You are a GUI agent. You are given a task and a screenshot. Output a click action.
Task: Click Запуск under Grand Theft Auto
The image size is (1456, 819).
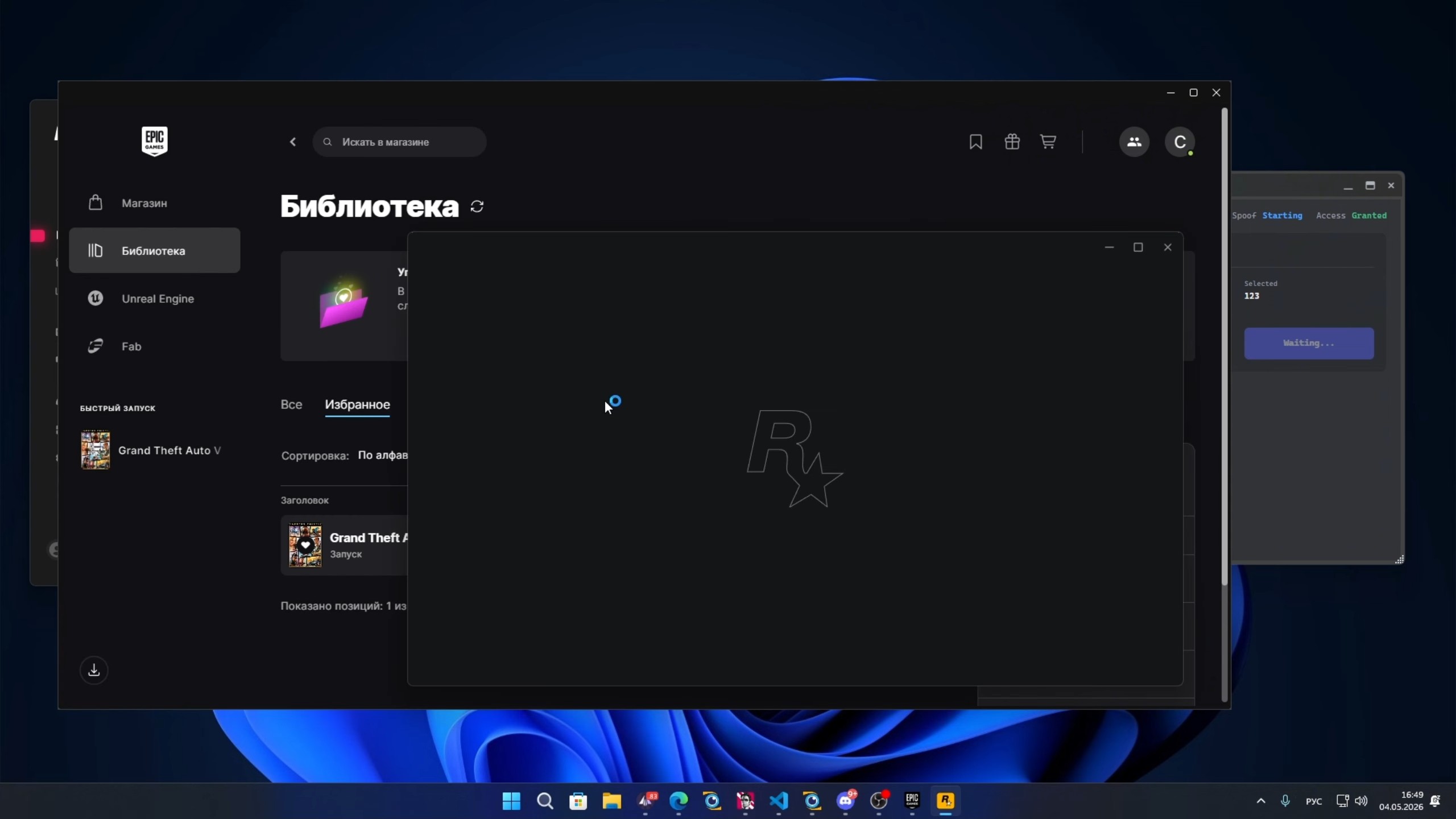point(346,554)
